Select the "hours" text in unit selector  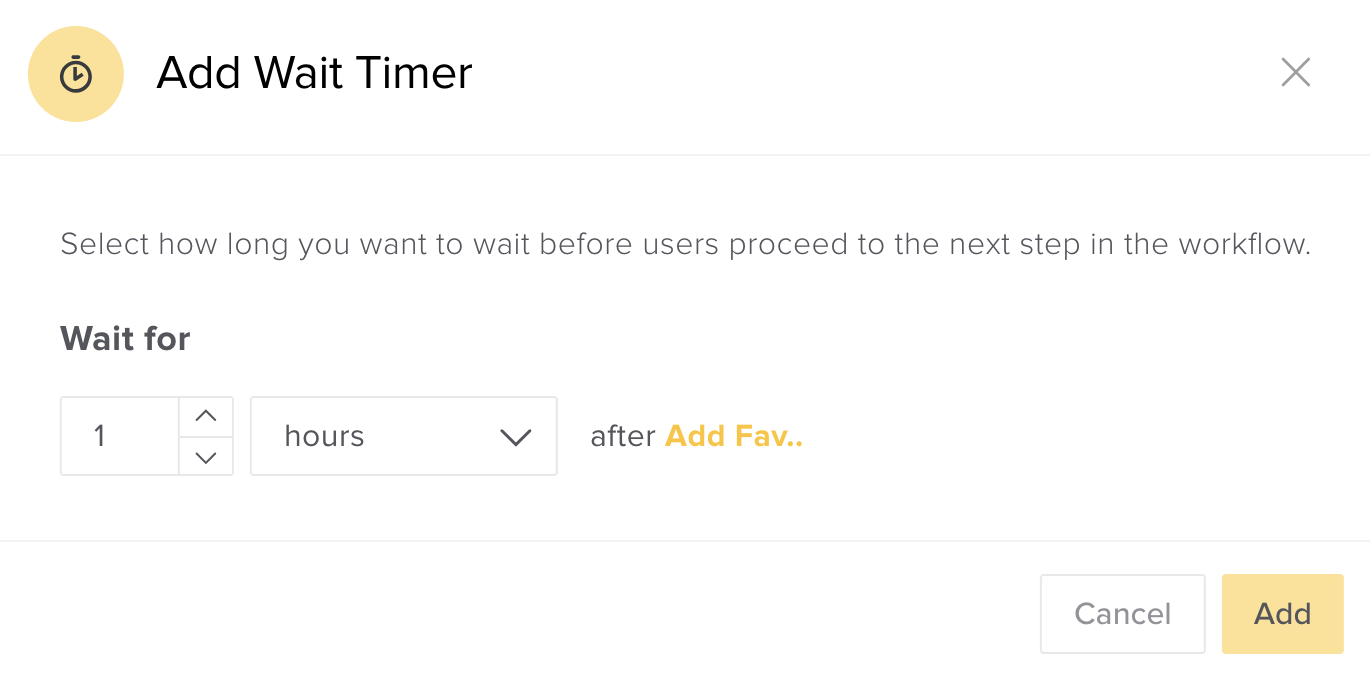click(324, 436)
